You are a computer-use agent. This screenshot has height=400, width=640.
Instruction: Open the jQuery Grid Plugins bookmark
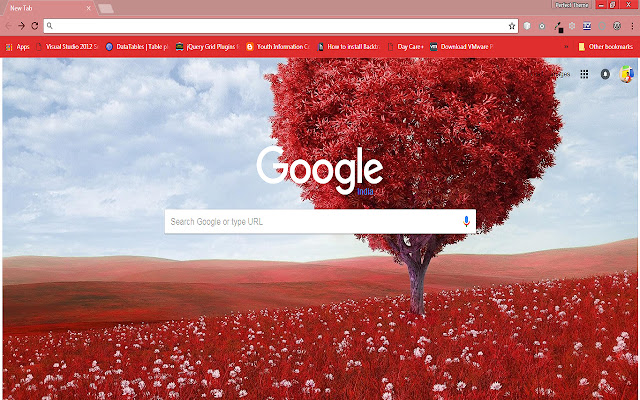207,47
